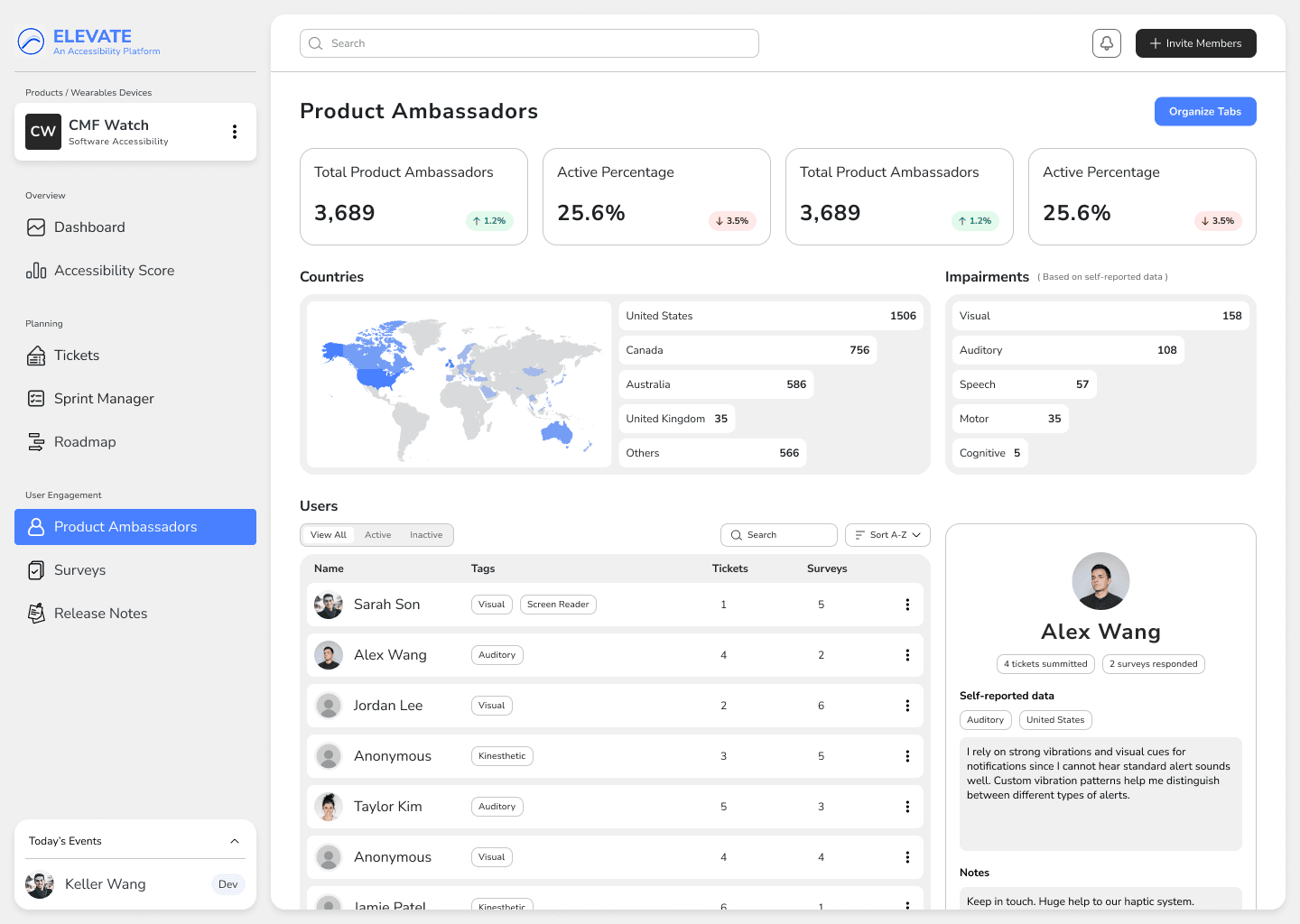Select the View All filter
This screenshot has width=1300, height=924.
coord(328,534)
